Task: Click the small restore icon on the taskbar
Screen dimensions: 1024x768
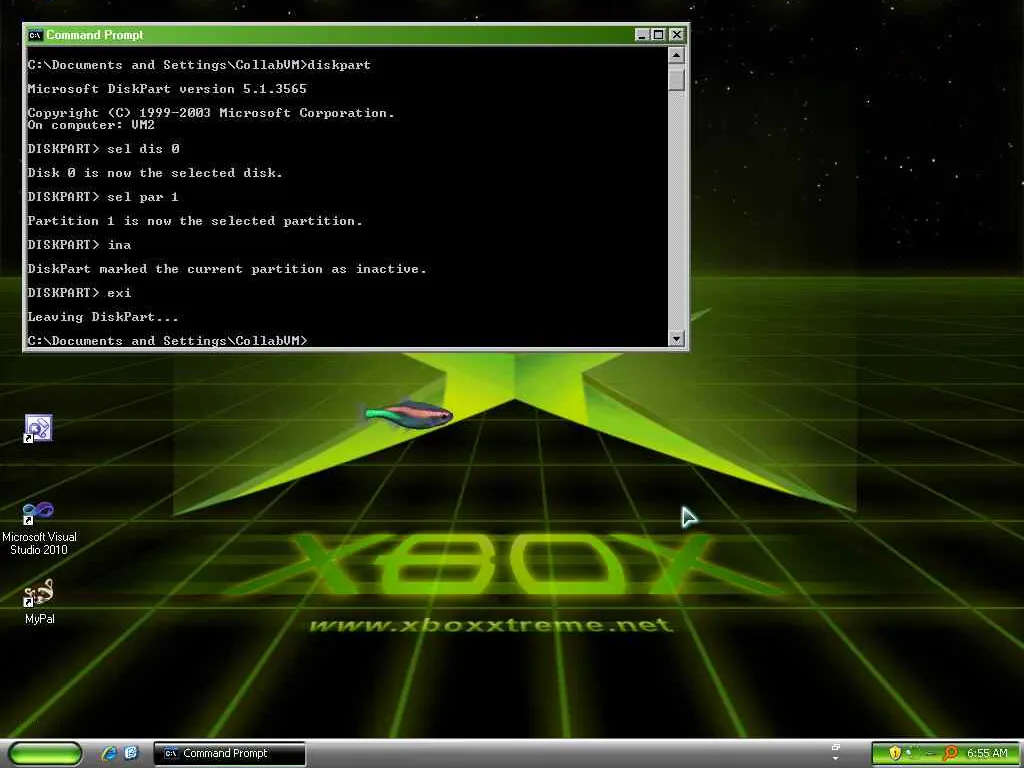Action: (835, 747)
